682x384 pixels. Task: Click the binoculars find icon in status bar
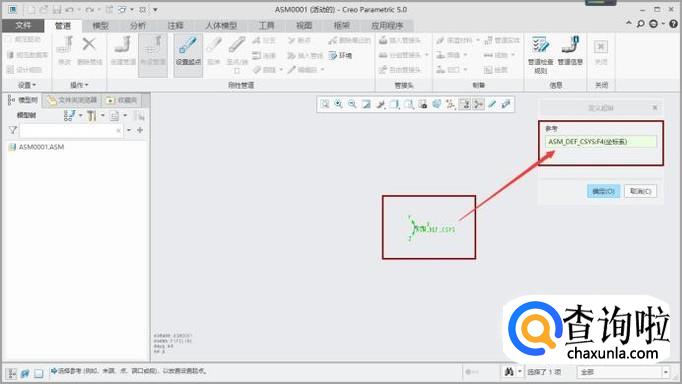(509, 372)
